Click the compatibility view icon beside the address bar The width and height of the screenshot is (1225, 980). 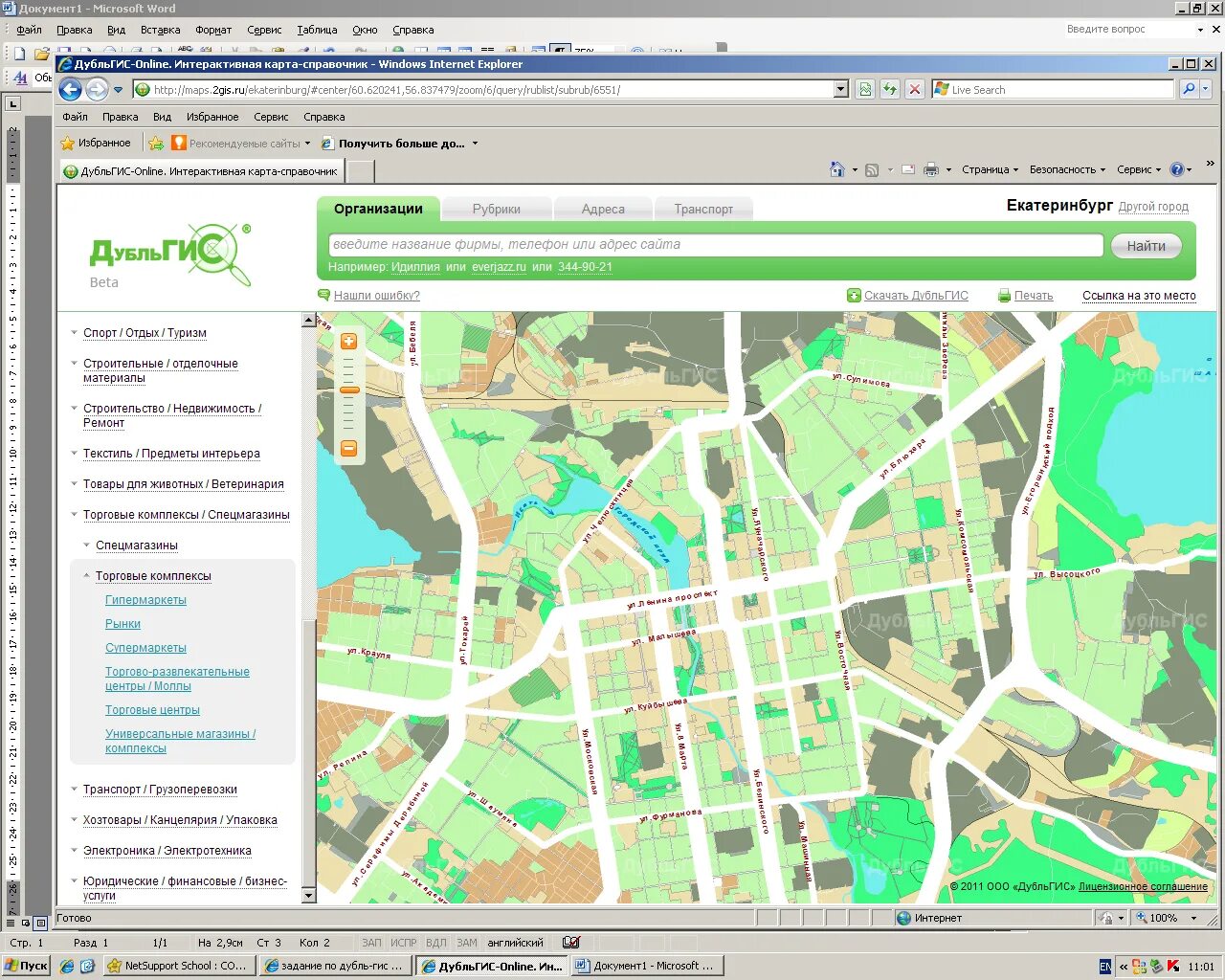click(x=865, y=89)
